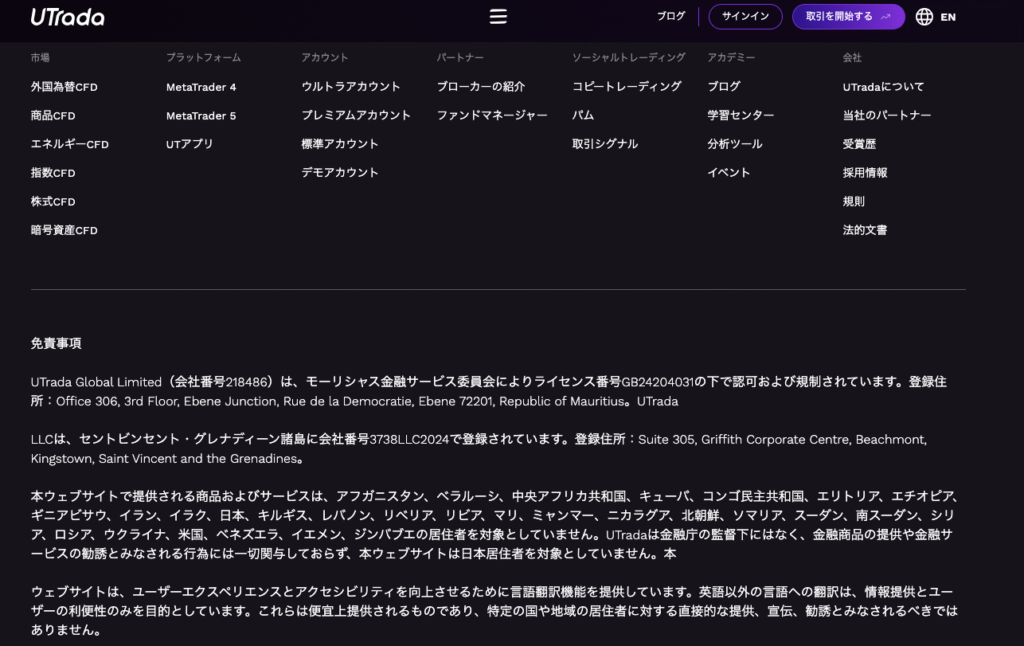Open the ファンドマネージャー link
1024x646 pixels.
point(492,115)
